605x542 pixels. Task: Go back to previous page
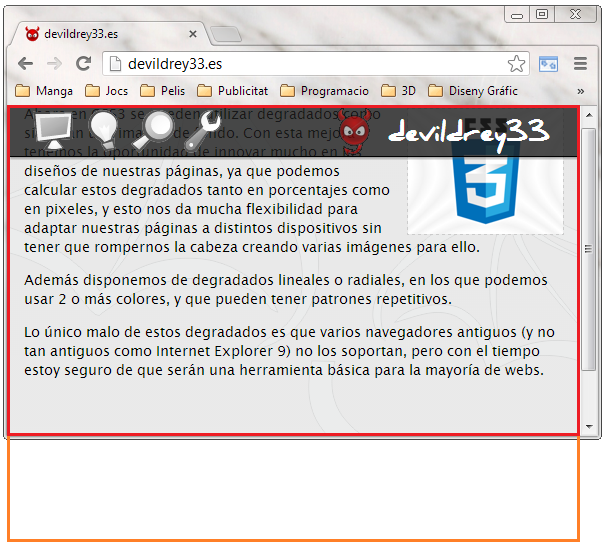click(25, 64)
